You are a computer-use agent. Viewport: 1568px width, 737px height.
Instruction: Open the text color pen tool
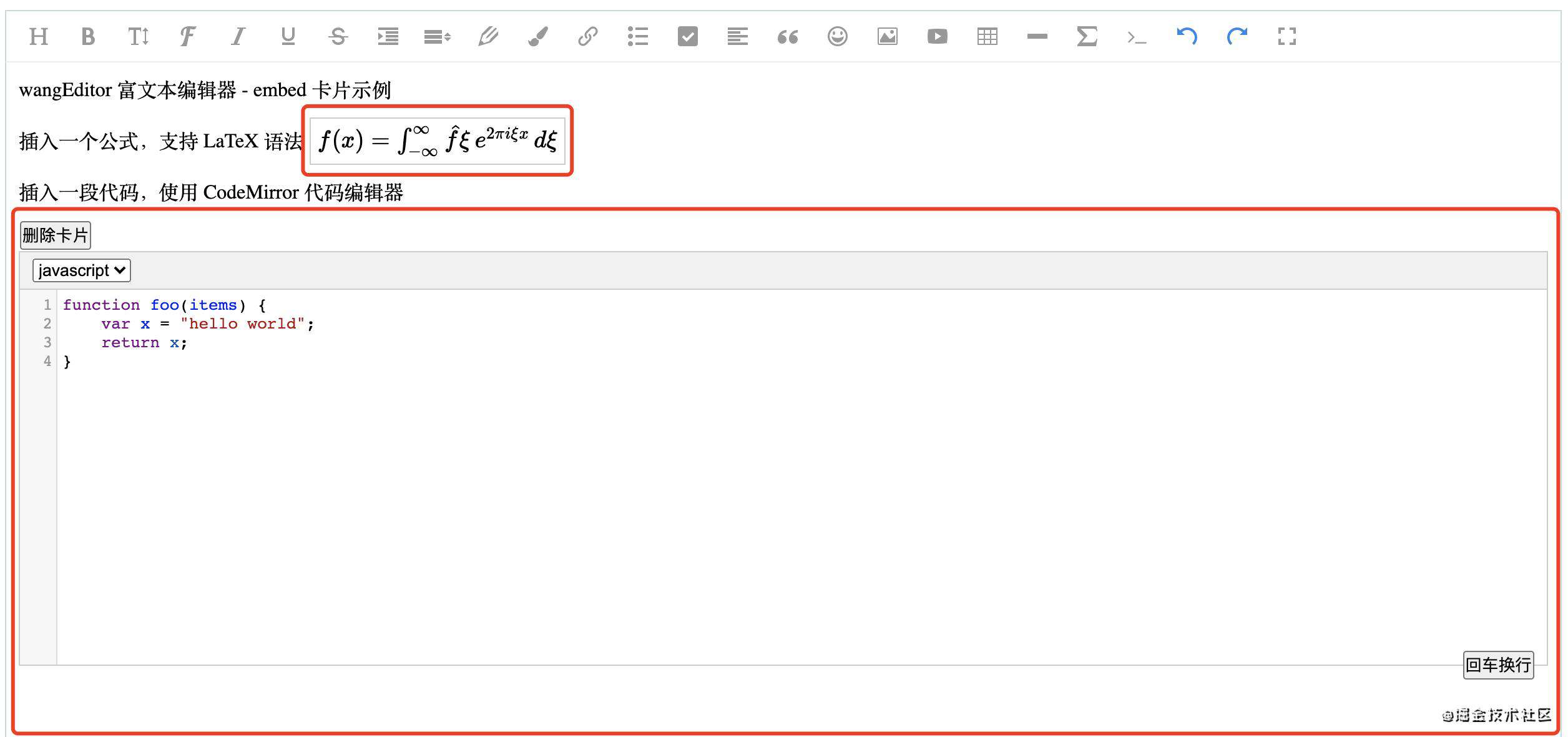(488, 36)
